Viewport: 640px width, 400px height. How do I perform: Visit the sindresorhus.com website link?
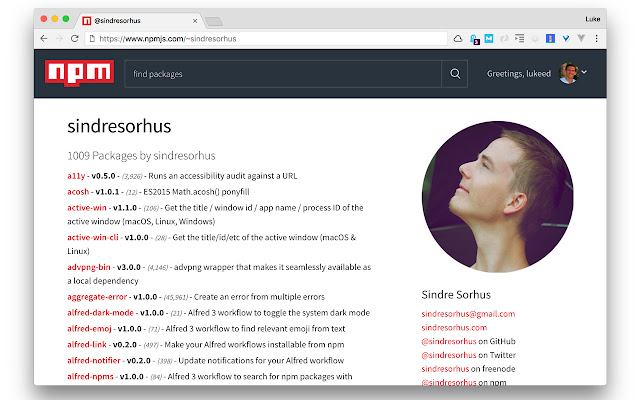click(x=454, y=327)
